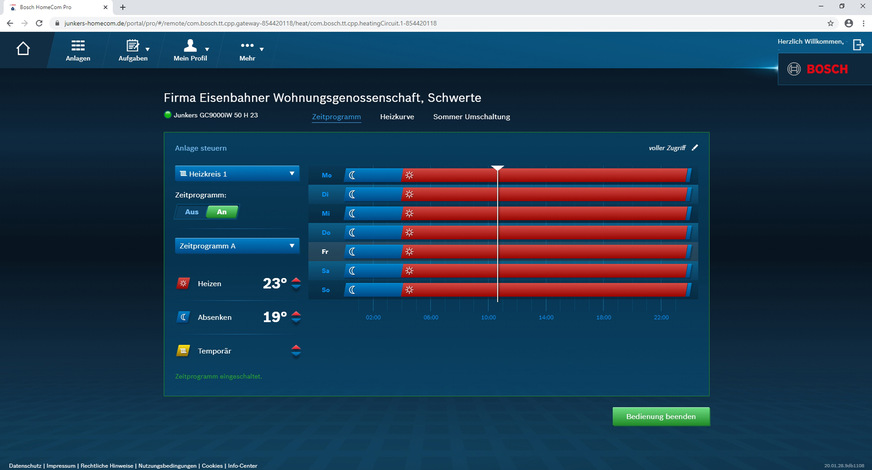
Task: Click the red Heizen sun icon
Action: click(x=183, y=284)
